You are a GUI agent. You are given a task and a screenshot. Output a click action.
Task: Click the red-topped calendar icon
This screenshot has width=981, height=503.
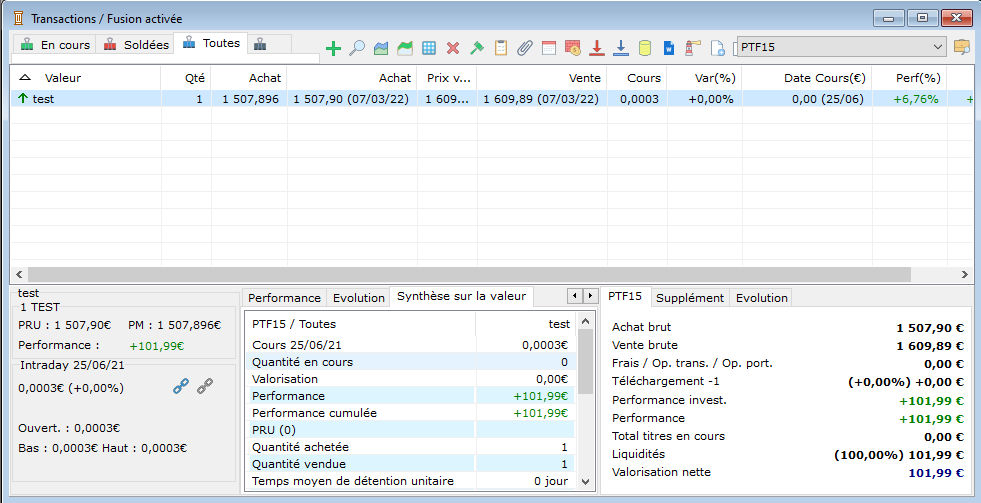(549, 48)
